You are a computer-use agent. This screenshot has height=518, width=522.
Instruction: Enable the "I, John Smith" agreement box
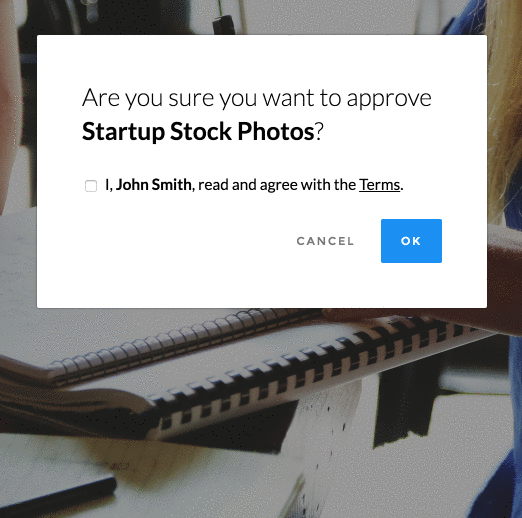point(91,186)
